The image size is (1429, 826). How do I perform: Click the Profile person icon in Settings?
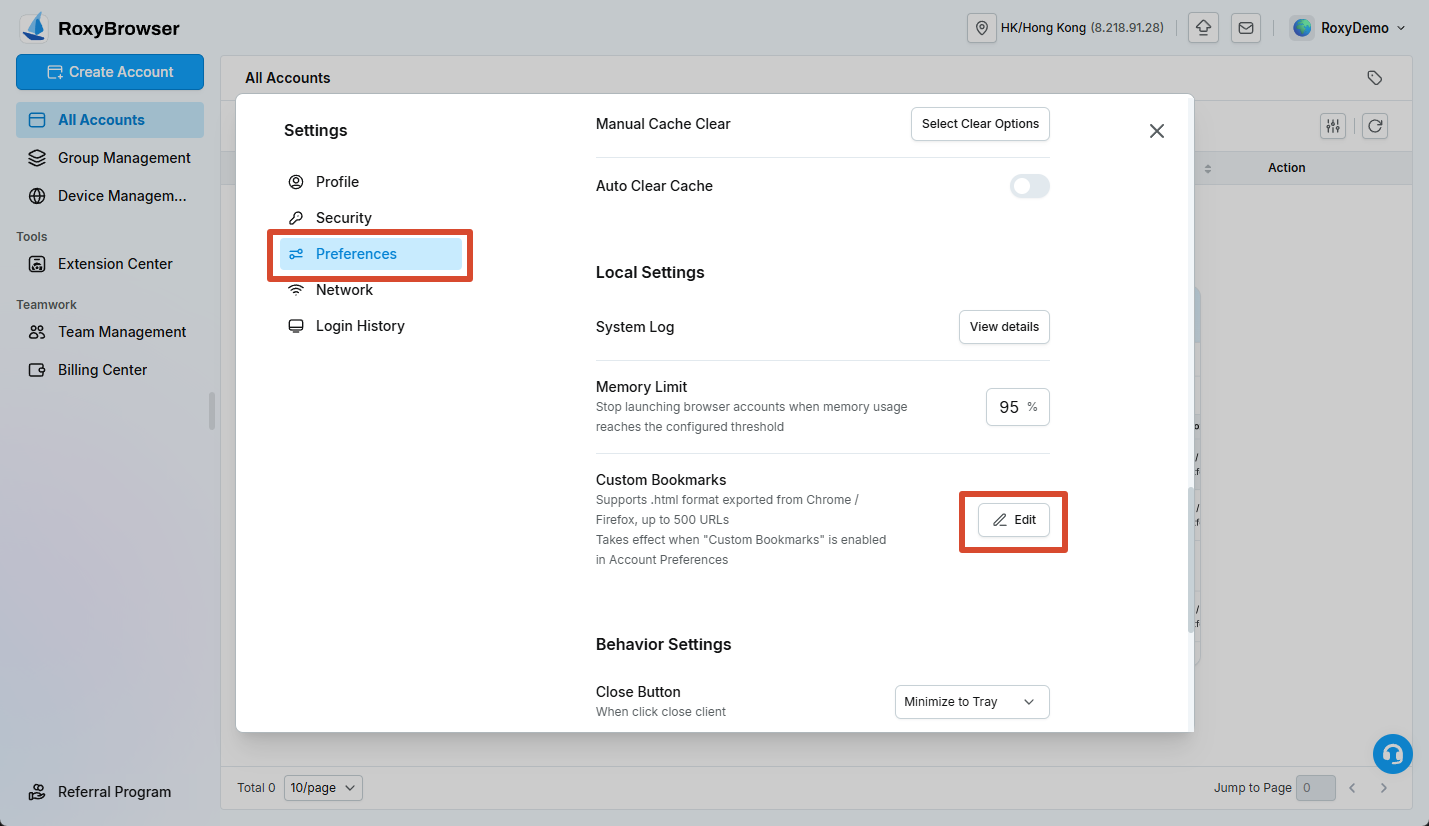296,182
